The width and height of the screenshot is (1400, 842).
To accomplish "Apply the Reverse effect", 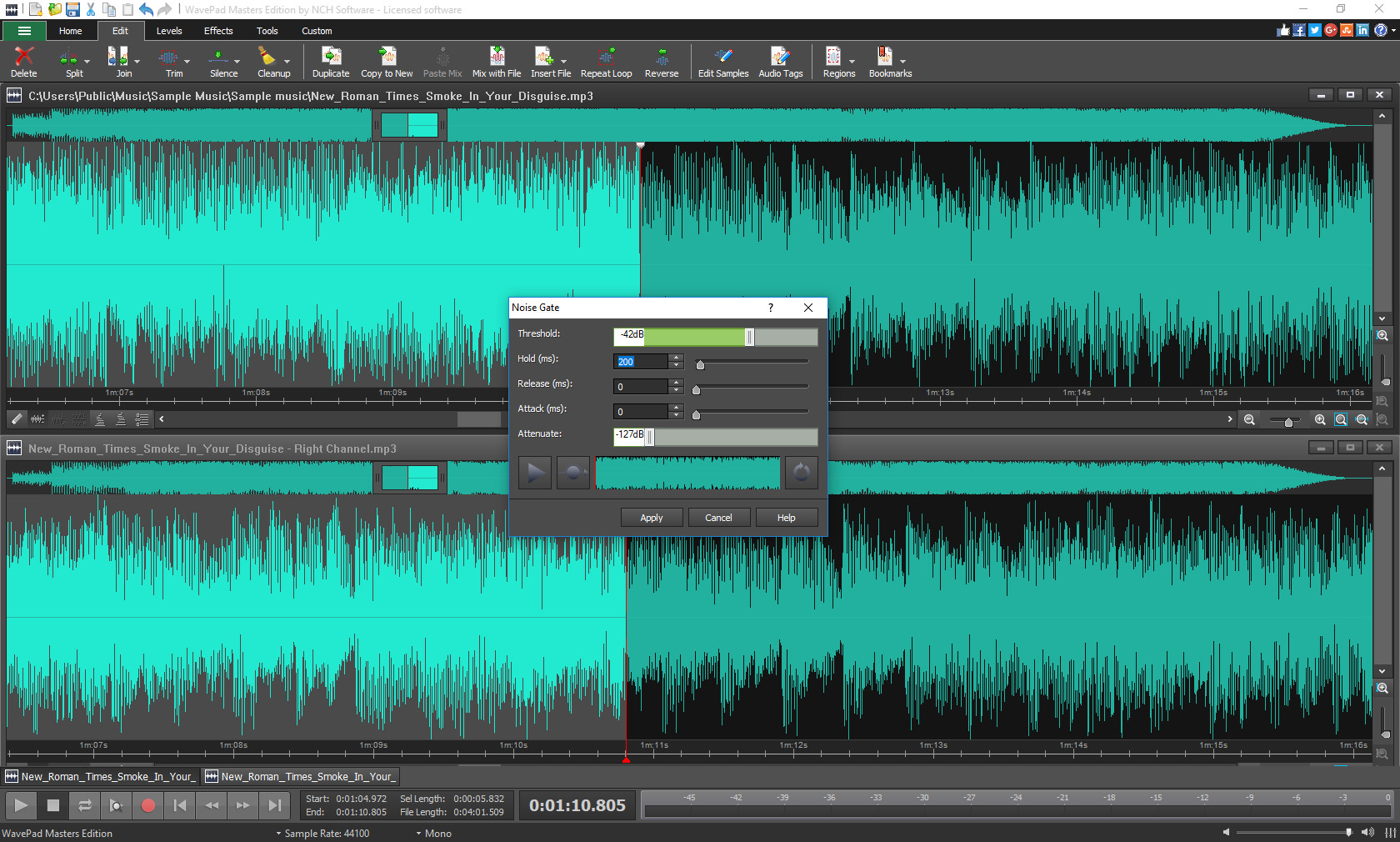I will click(661, 61).
